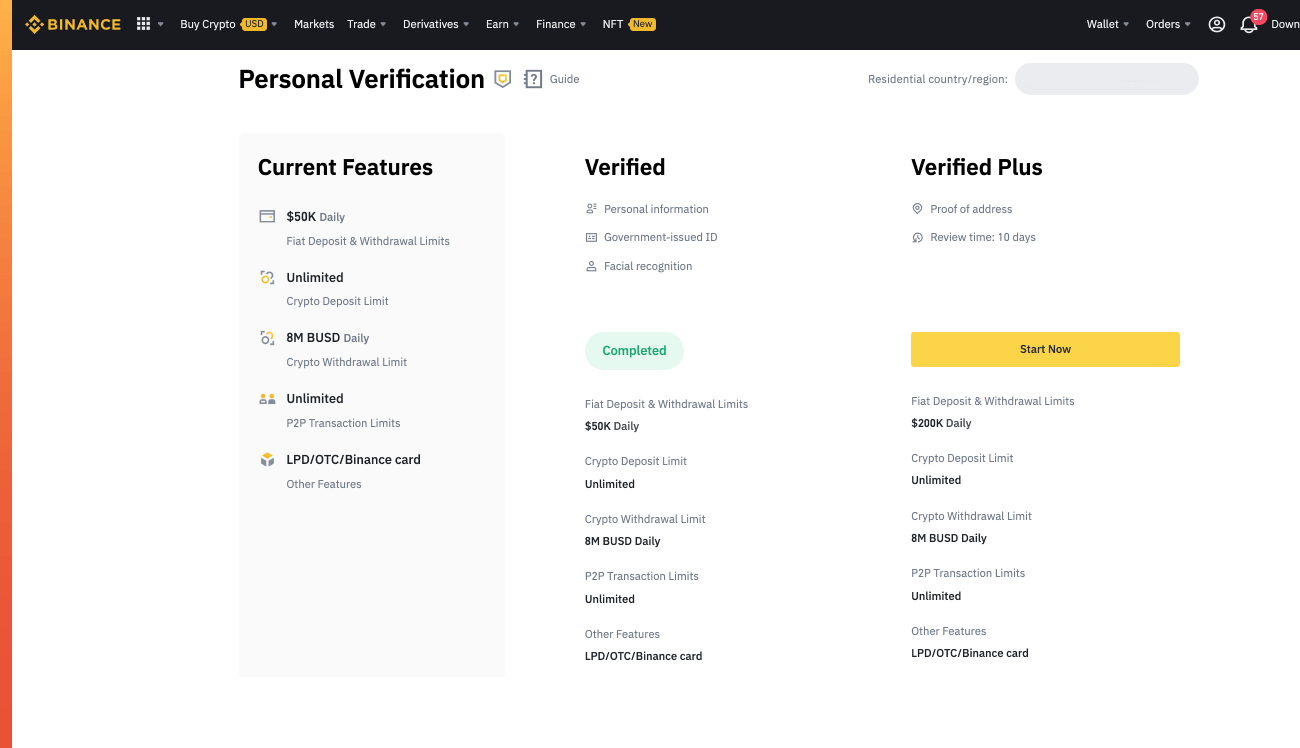Expand the Buy Crypto dropdown
Screen dimensions: 1300x748
click(x=228, y=24)
